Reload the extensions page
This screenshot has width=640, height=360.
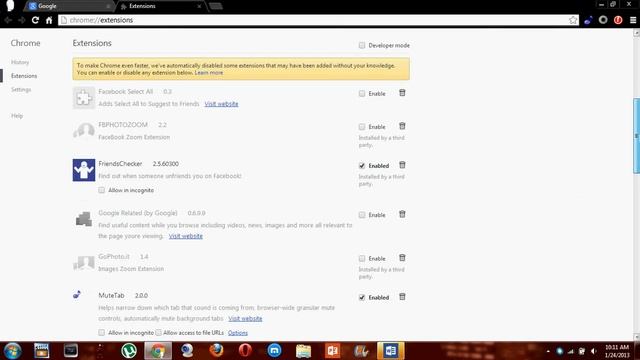35,20
